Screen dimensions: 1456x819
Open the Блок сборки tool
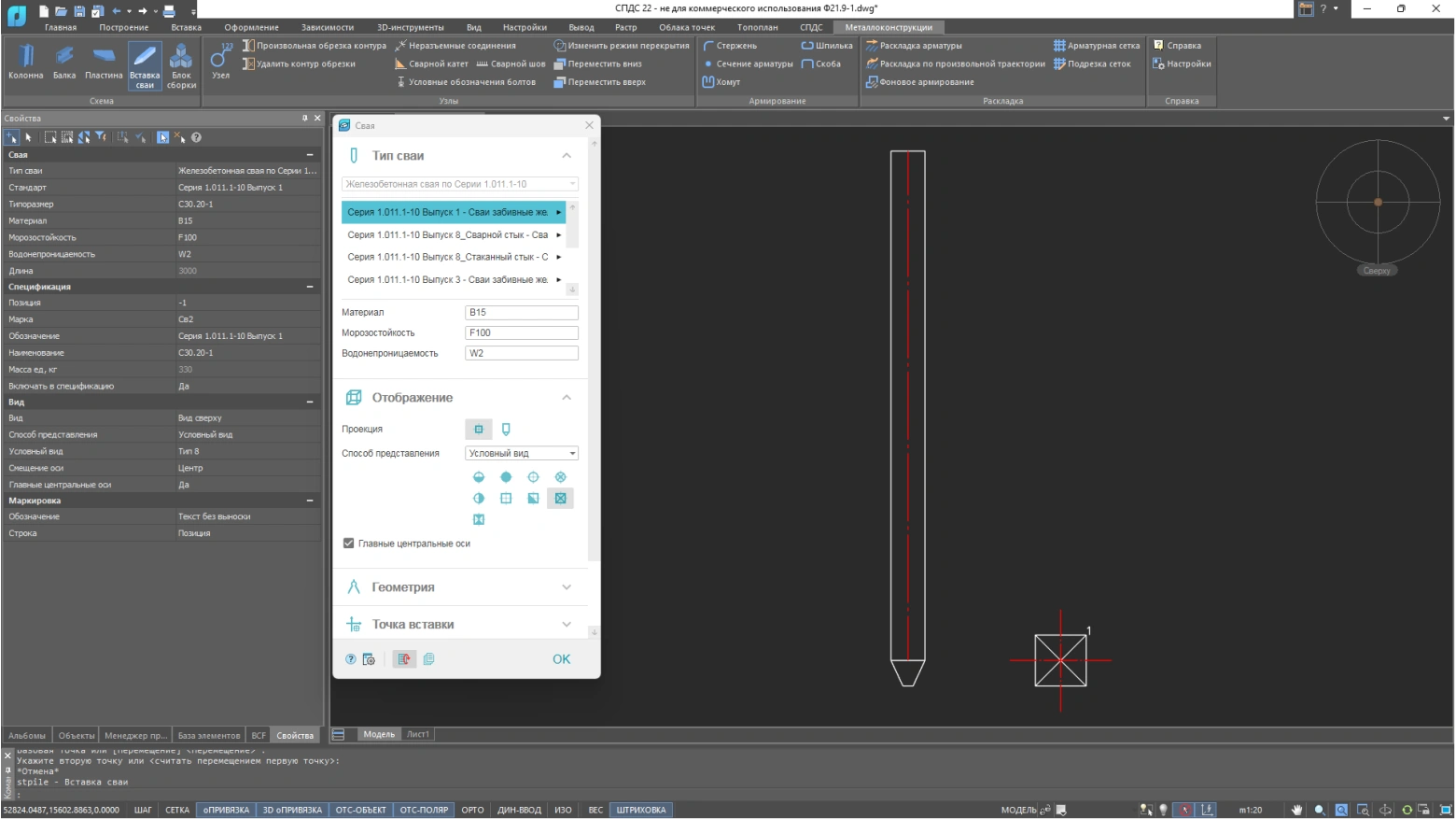181,65
